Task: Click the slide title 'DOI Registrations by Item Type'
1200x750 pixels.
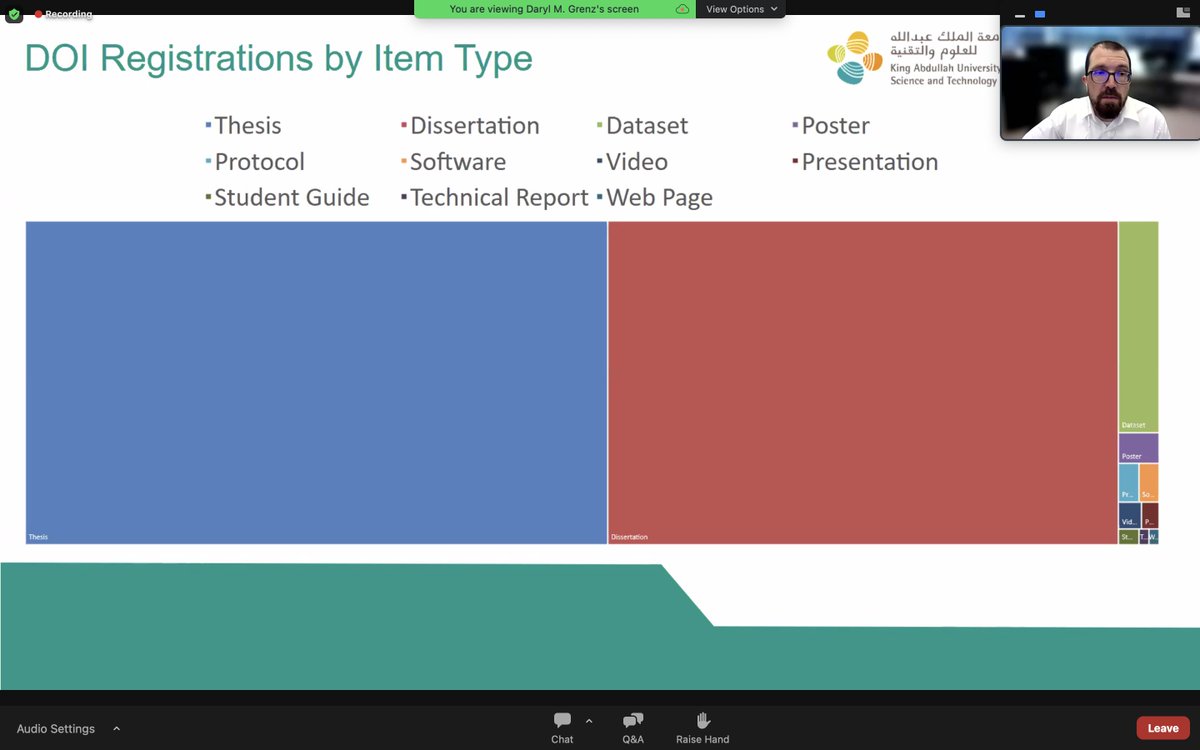Action: click(x=278, y=59)
